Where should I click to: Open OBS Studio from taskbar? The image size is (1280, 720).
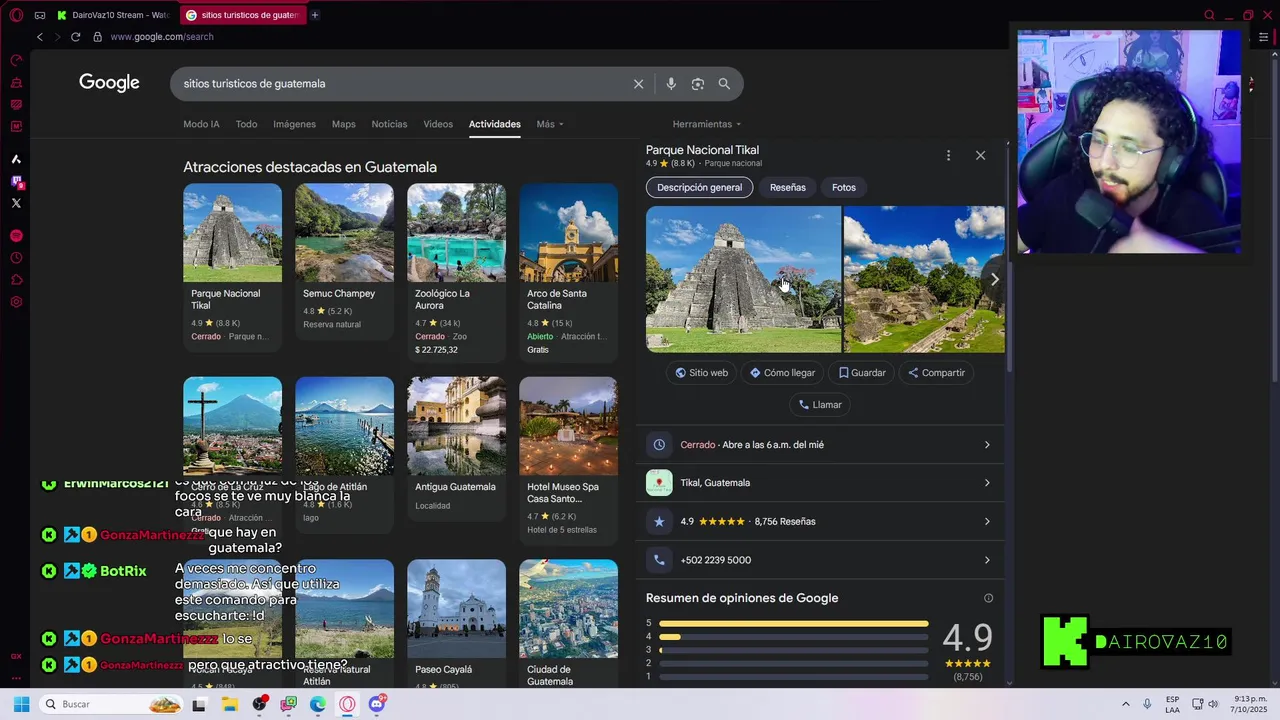[259, 704]
